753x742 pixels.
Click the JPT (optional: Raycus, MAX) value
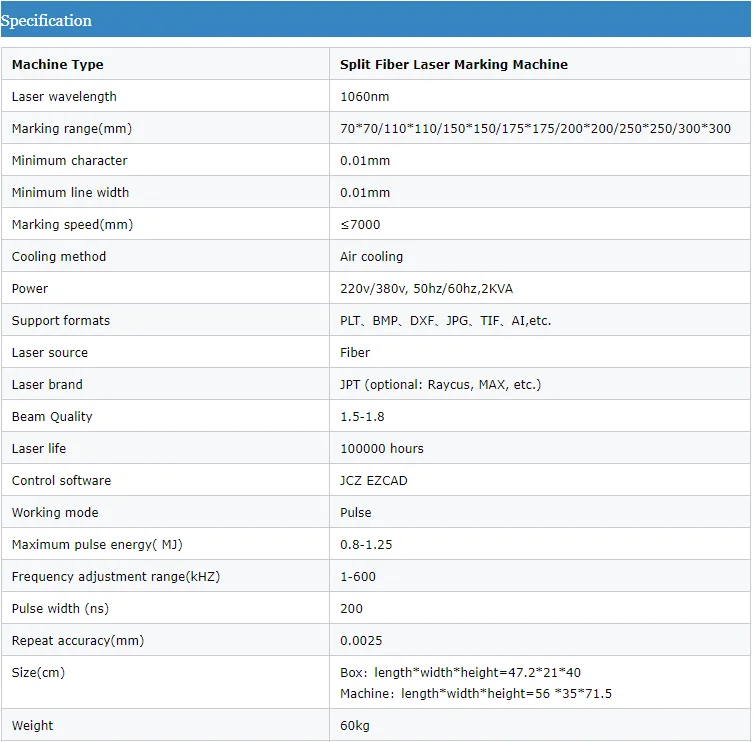click(x=440, y=385)
